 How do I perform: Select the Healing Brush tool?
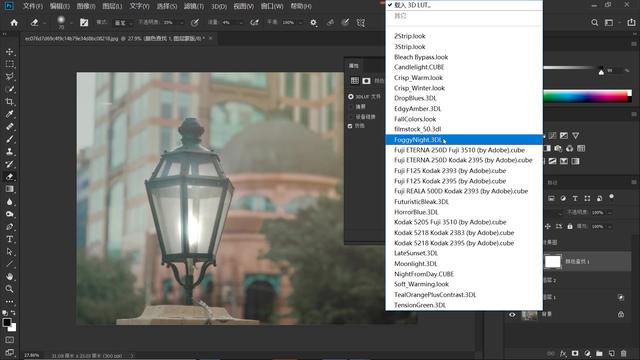(10, 127)
